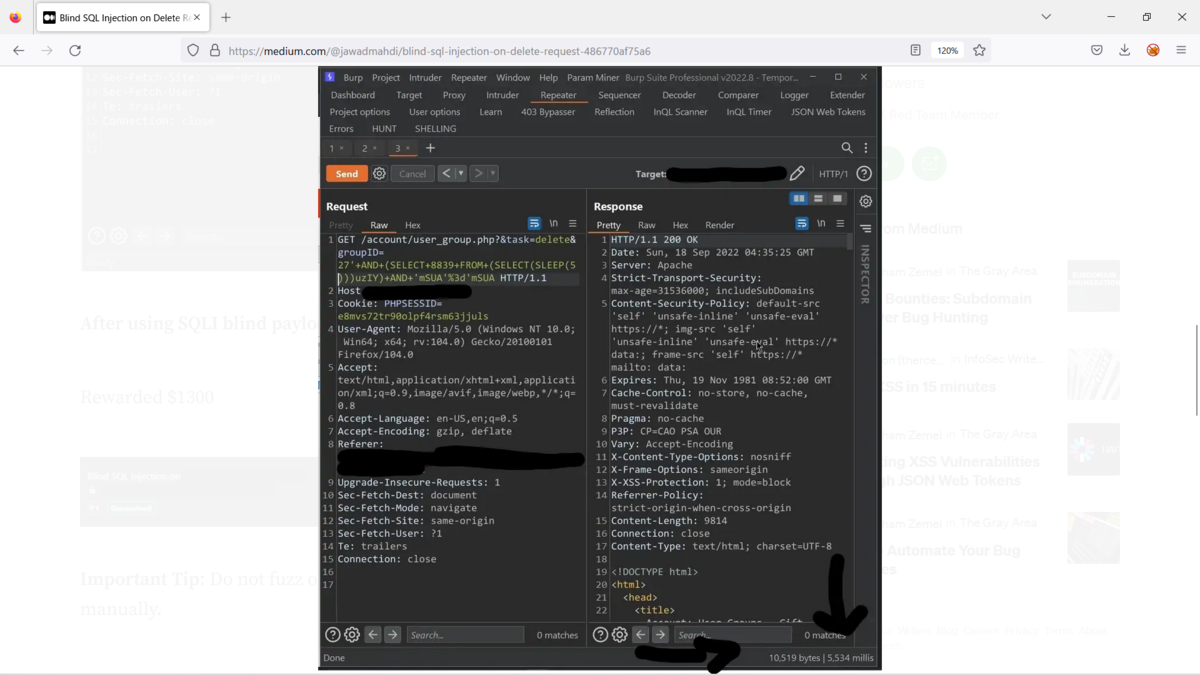
Task: Toggle non-printable \n chars in Response
Action: [x=821, y=224]
